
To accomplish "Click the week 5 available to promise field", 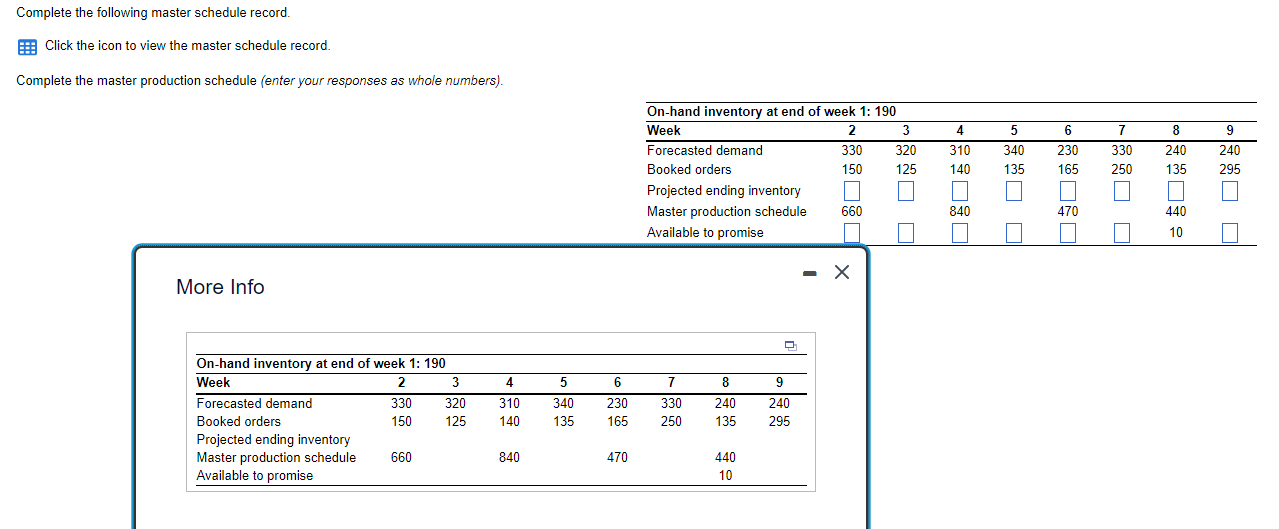I will pos(1014,233).
